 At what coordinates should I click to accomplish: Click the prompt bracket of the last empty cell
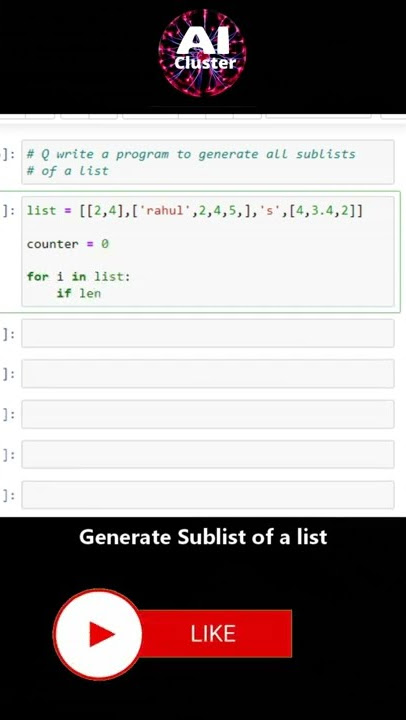8,495
